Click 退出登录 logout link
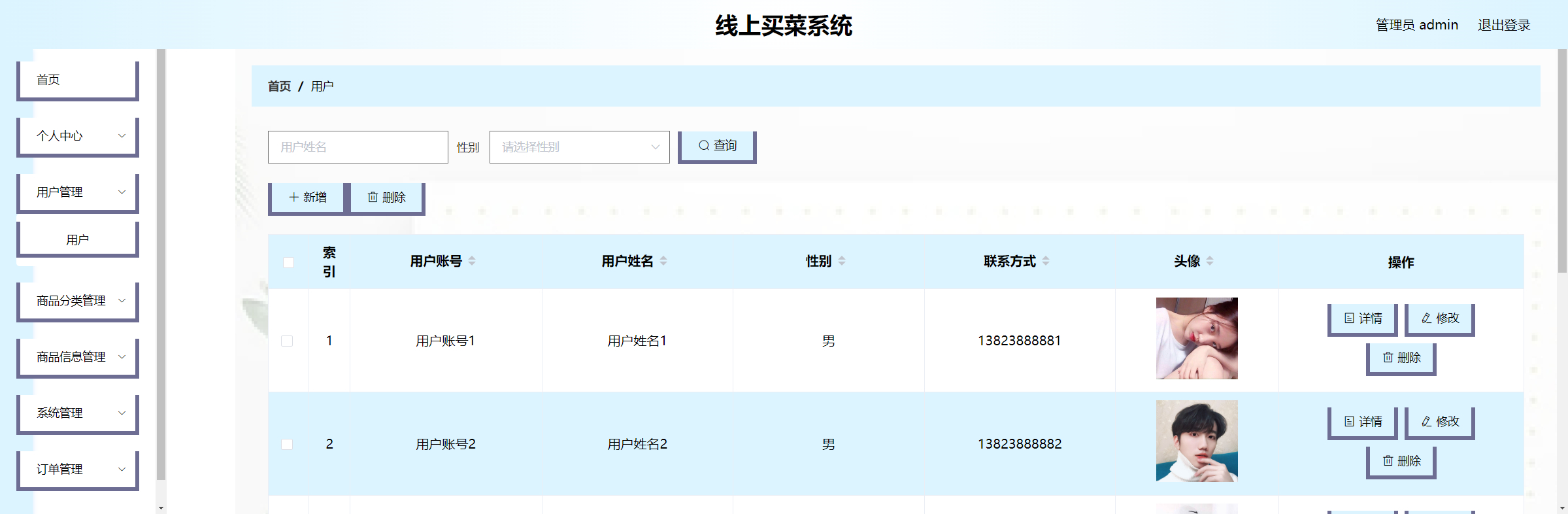 point(1504,25)
